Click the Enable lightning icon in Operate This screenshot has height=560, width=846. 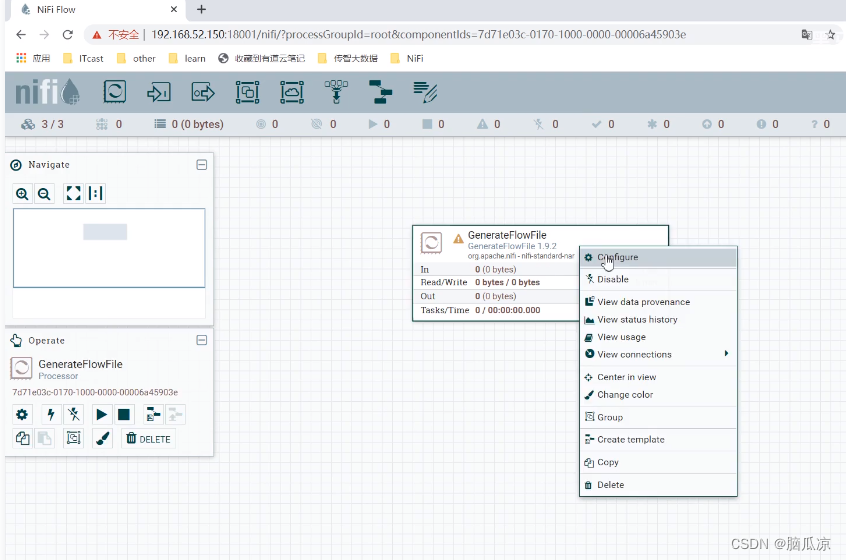(x=51, y=414)
